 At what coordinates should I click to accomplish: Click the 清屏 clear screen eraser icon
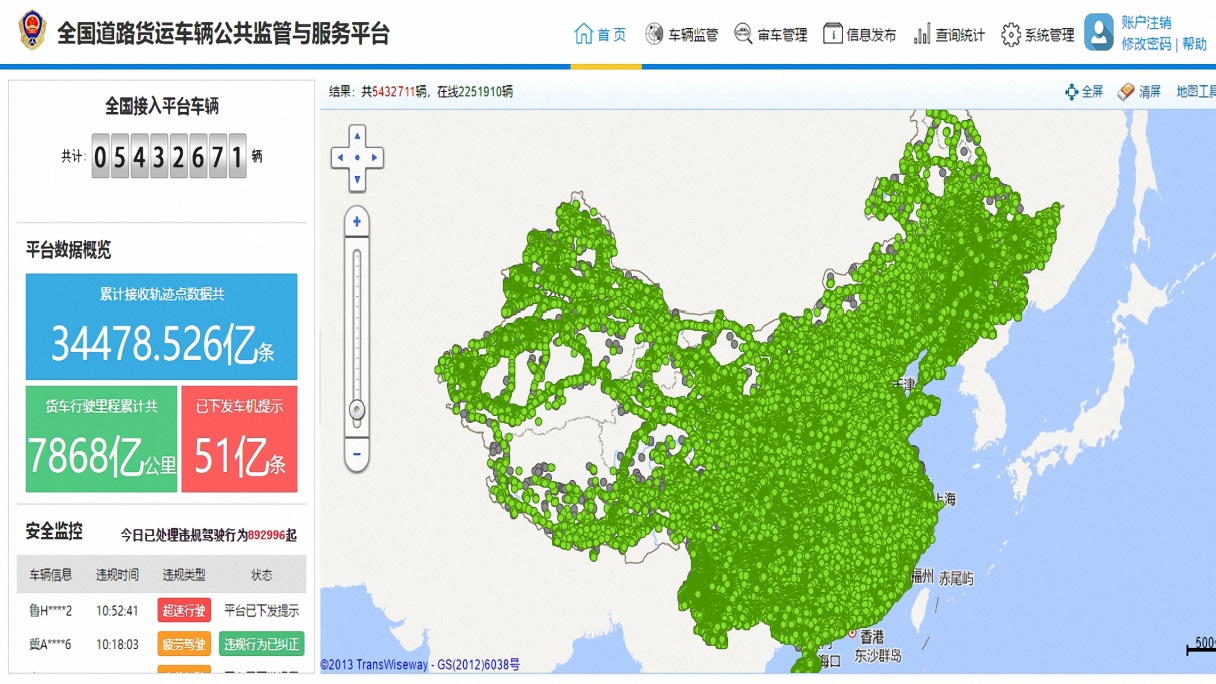(1126, 92)
